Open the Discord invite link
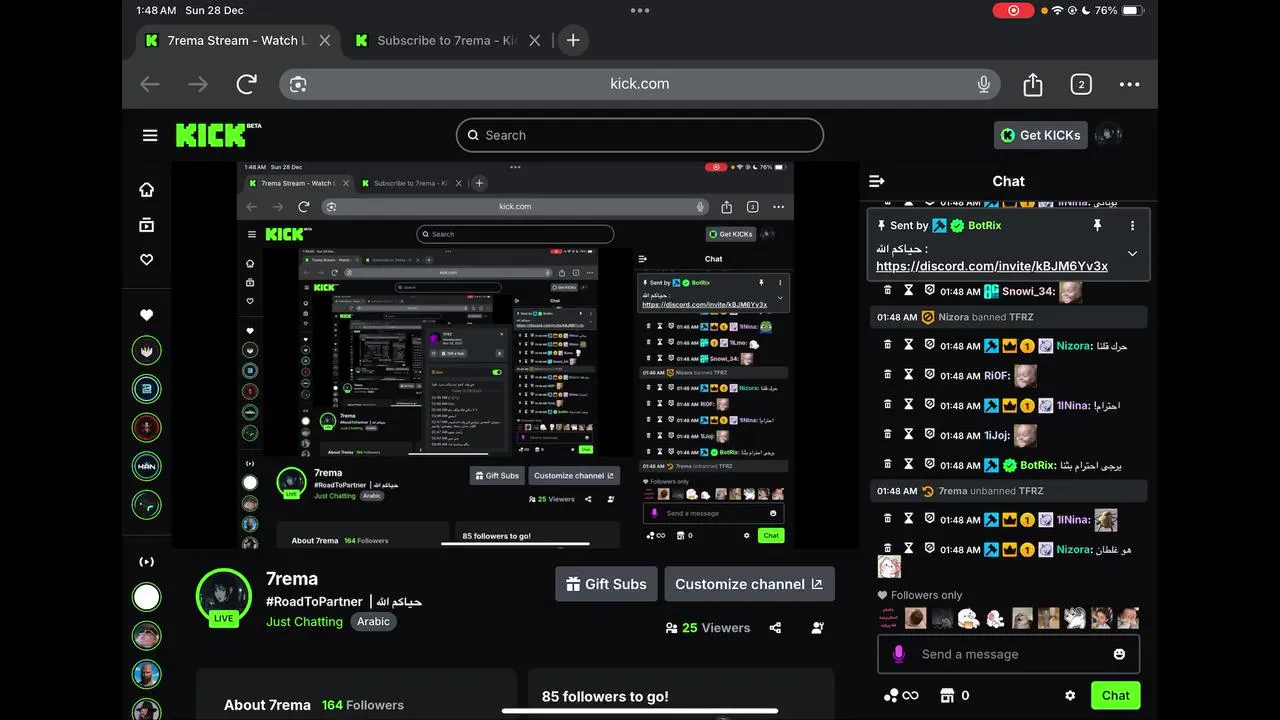 [992, 266]
